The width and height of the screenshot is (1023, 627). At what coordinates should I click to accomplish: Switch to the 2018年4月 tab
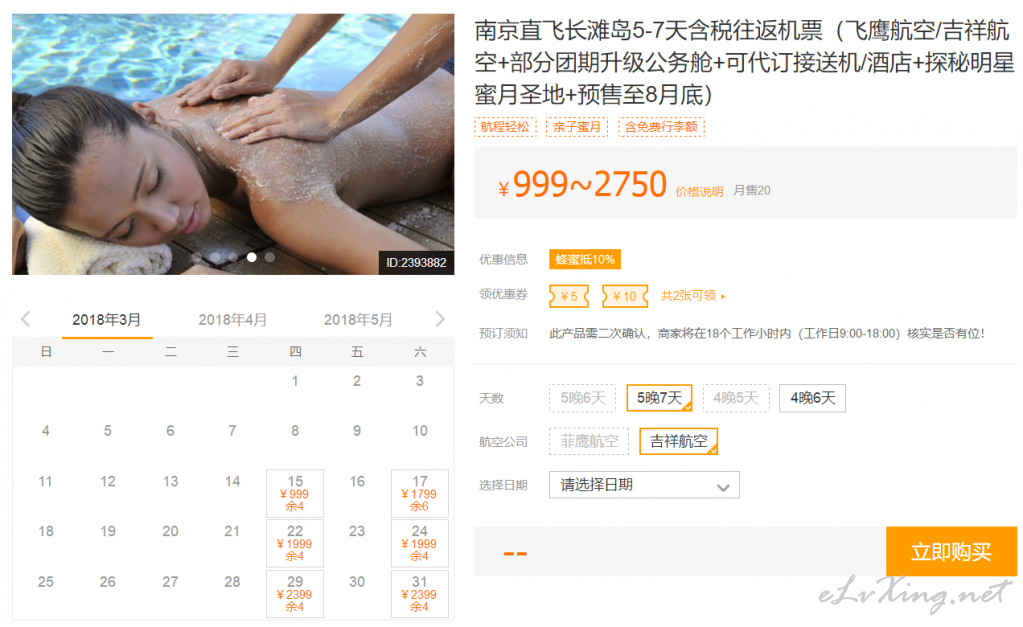pos(232,320)
